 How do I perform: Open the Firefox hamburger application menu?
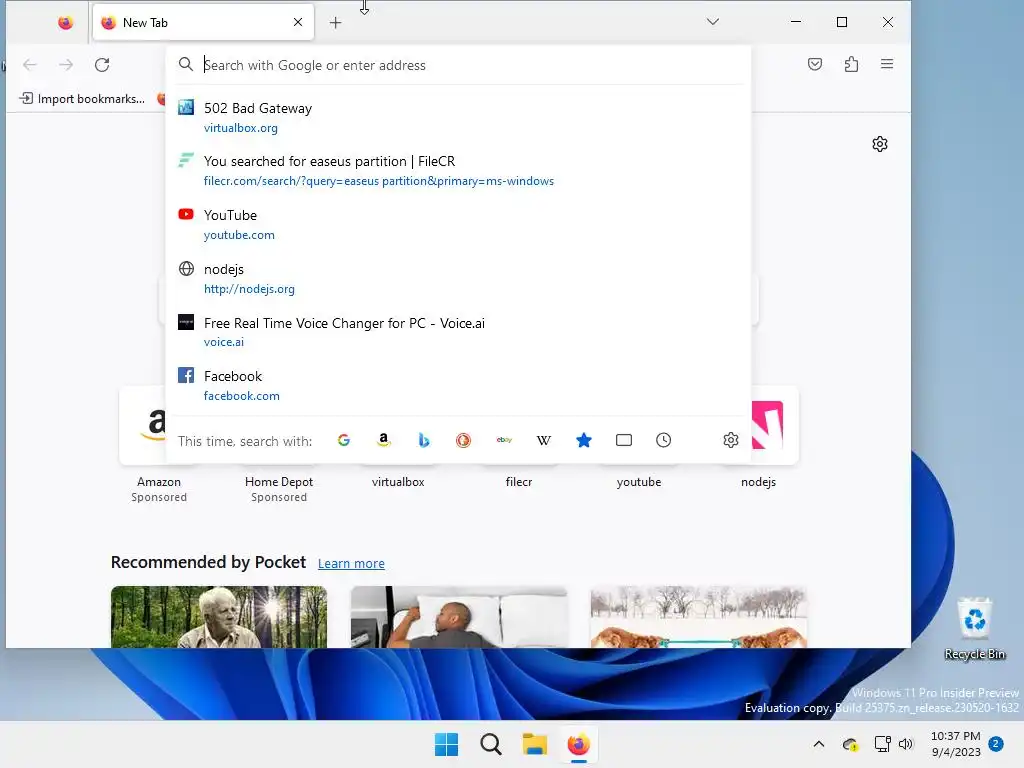point(887,64)
